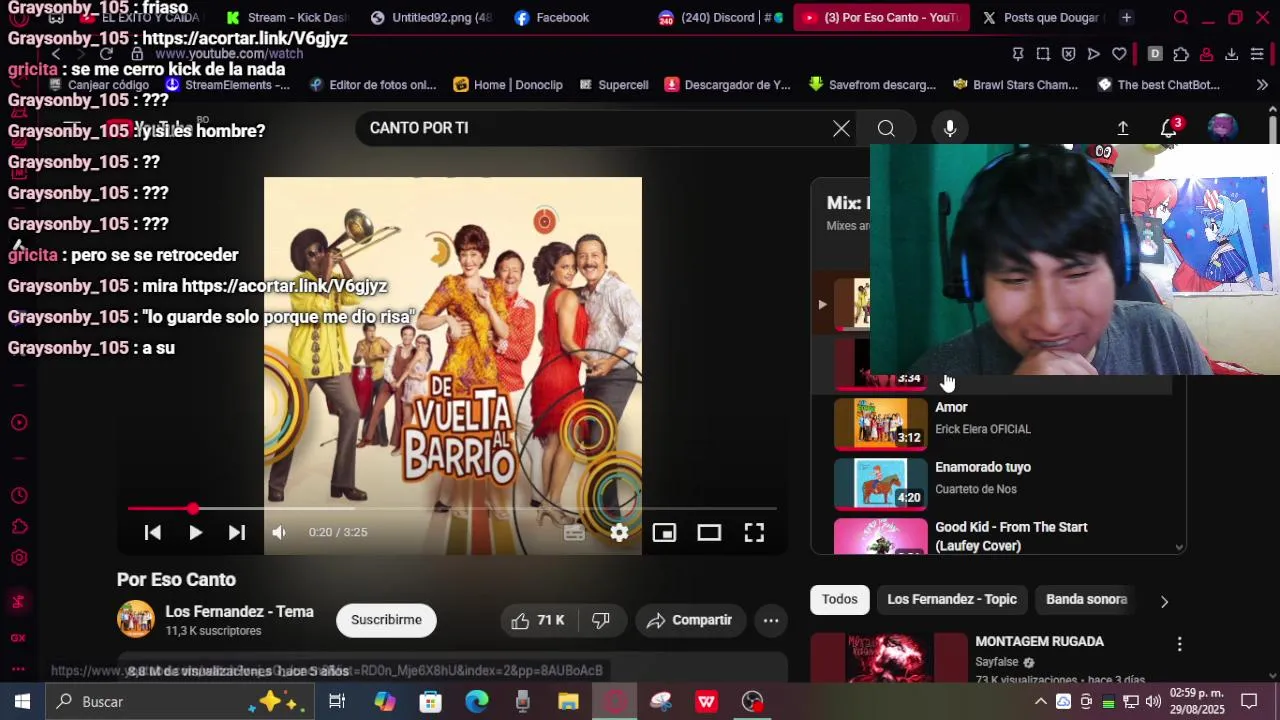Image resolution: width=1280 pixels, height=720 pixels.
Task: Skip to the previous video
Action: coord(153,533)
